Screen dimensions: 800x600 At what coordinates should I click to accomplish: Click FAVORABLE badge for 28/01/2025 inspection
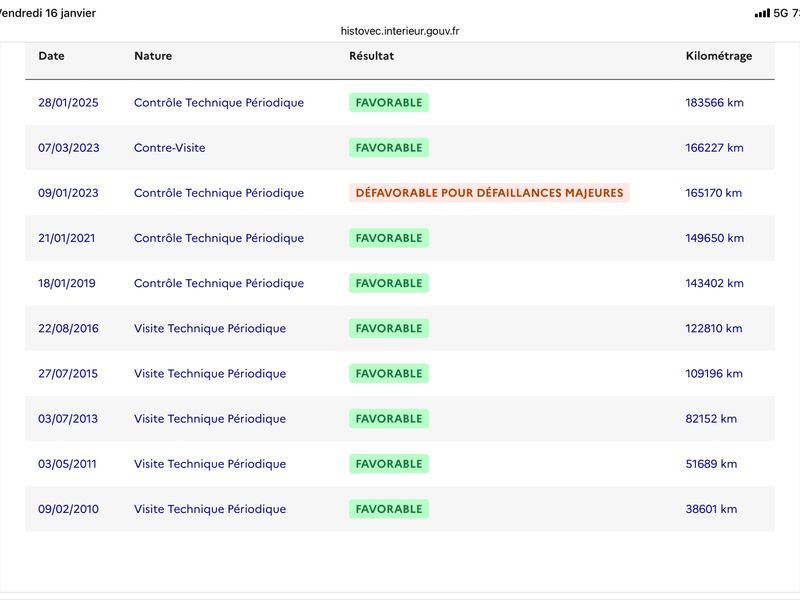tap(389, 103)
